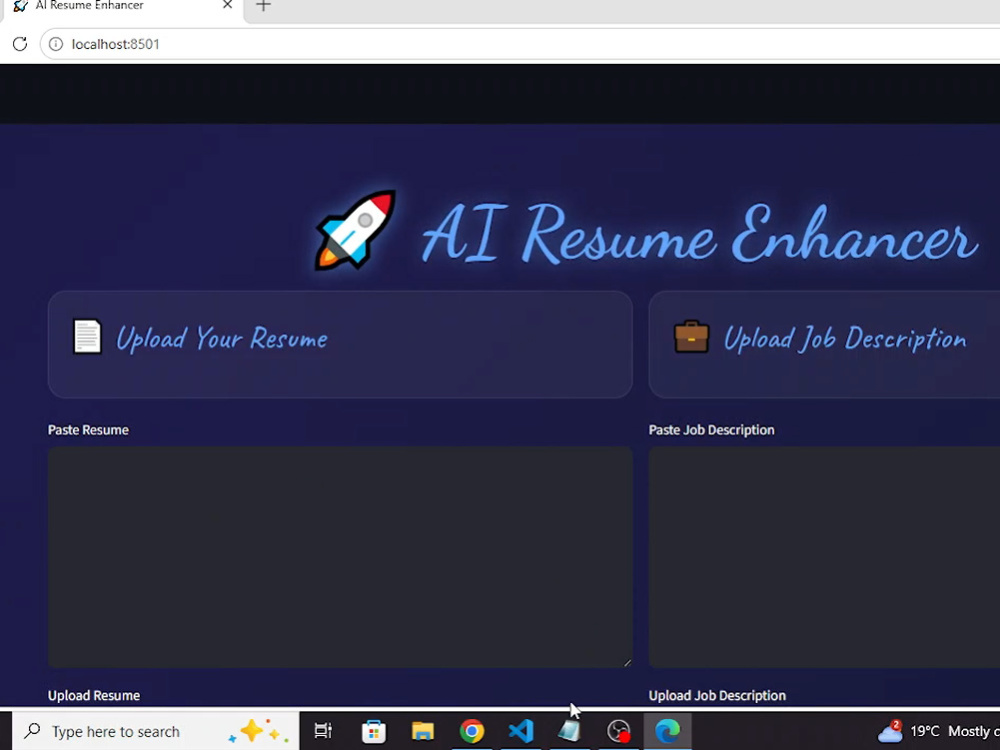Click the AI Resume Enhancer heading

699,233
